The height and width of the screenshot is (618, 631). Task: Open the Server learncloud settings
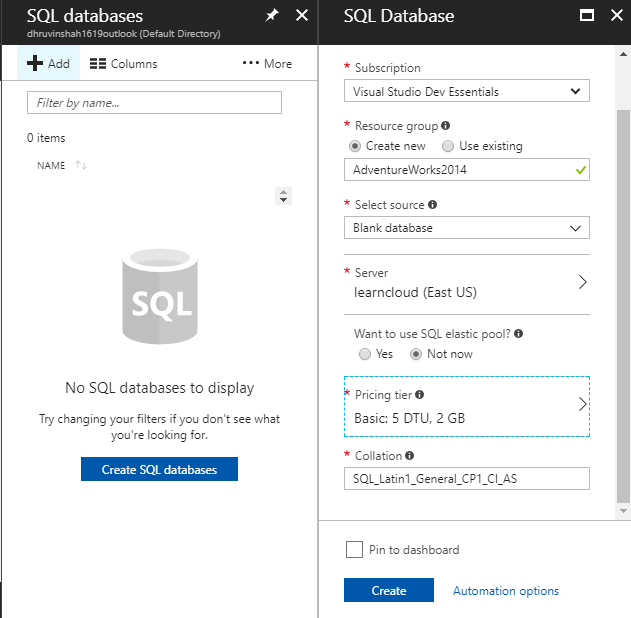466,283
